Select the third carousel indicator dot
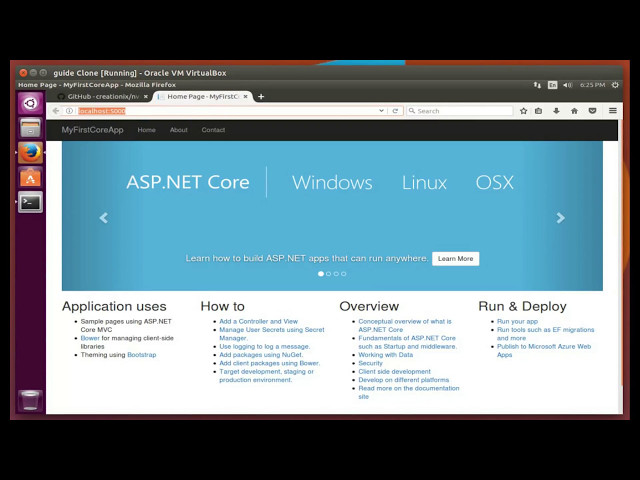This screenshot has width=640, height=480. click(336, 274)
